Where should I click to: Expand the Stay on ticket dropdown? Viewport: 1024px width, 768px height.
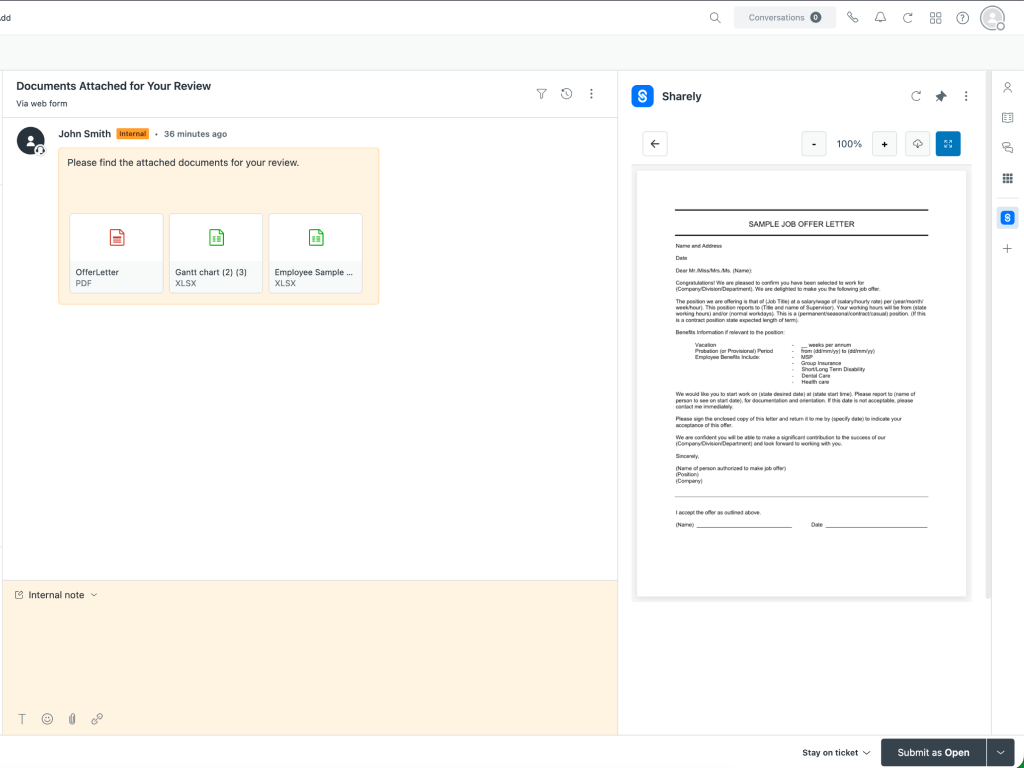836,753
